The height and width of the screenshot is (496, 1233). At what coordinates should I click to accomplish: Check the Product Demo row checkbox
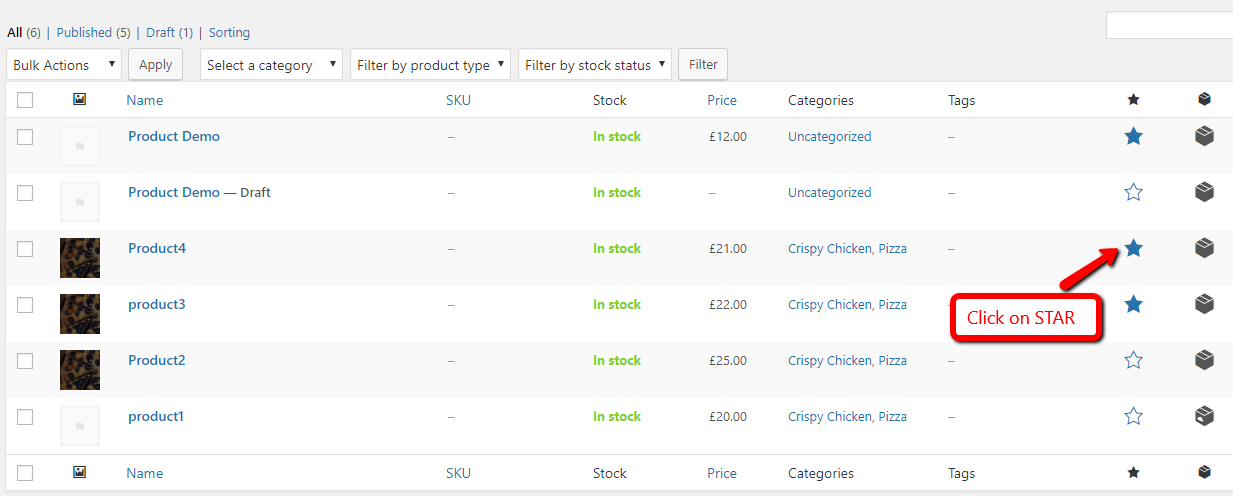click(25, 137)
